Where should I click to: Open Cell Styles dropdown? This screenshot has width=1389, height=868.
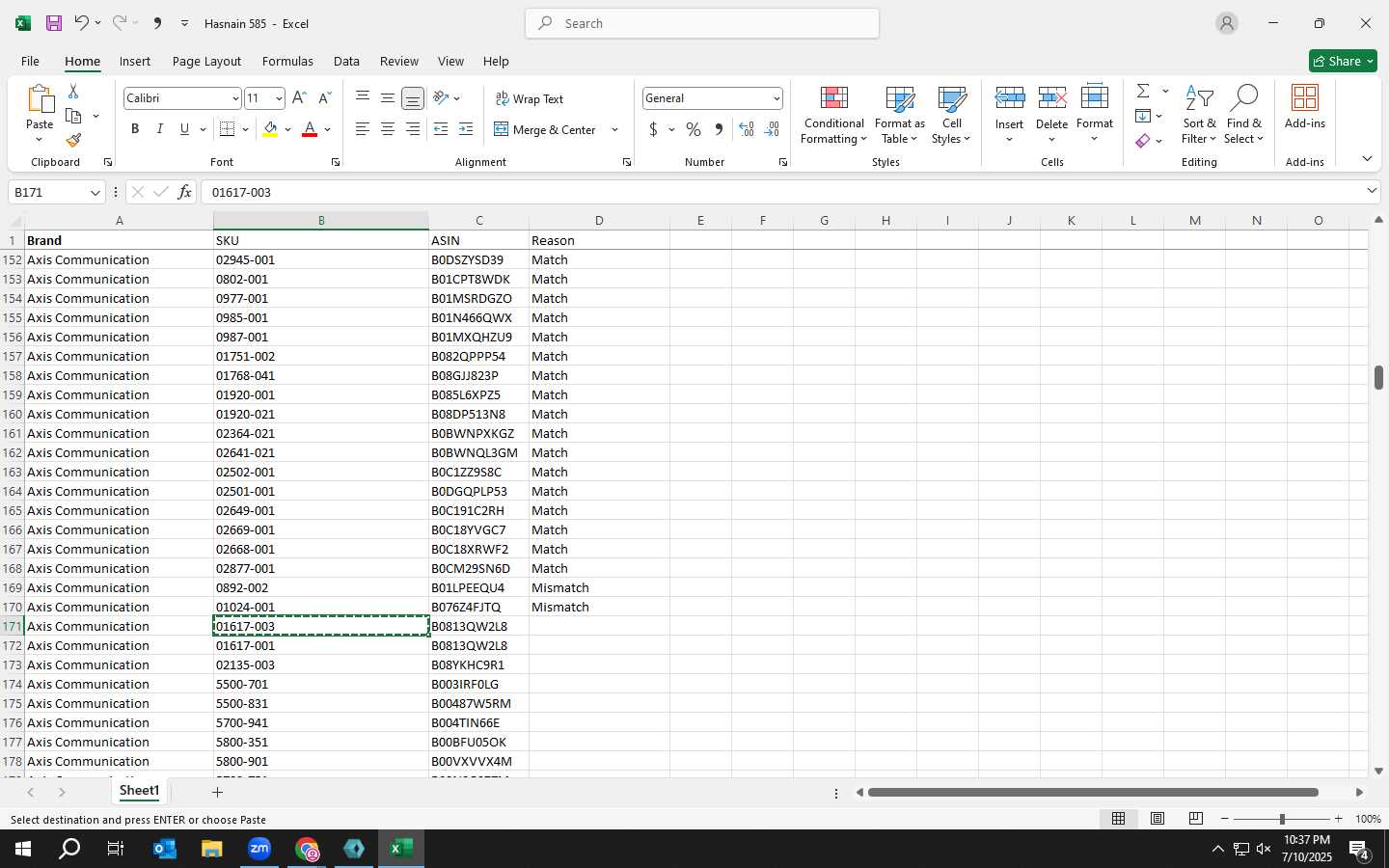pyautogui.click(x=951, y=115)
